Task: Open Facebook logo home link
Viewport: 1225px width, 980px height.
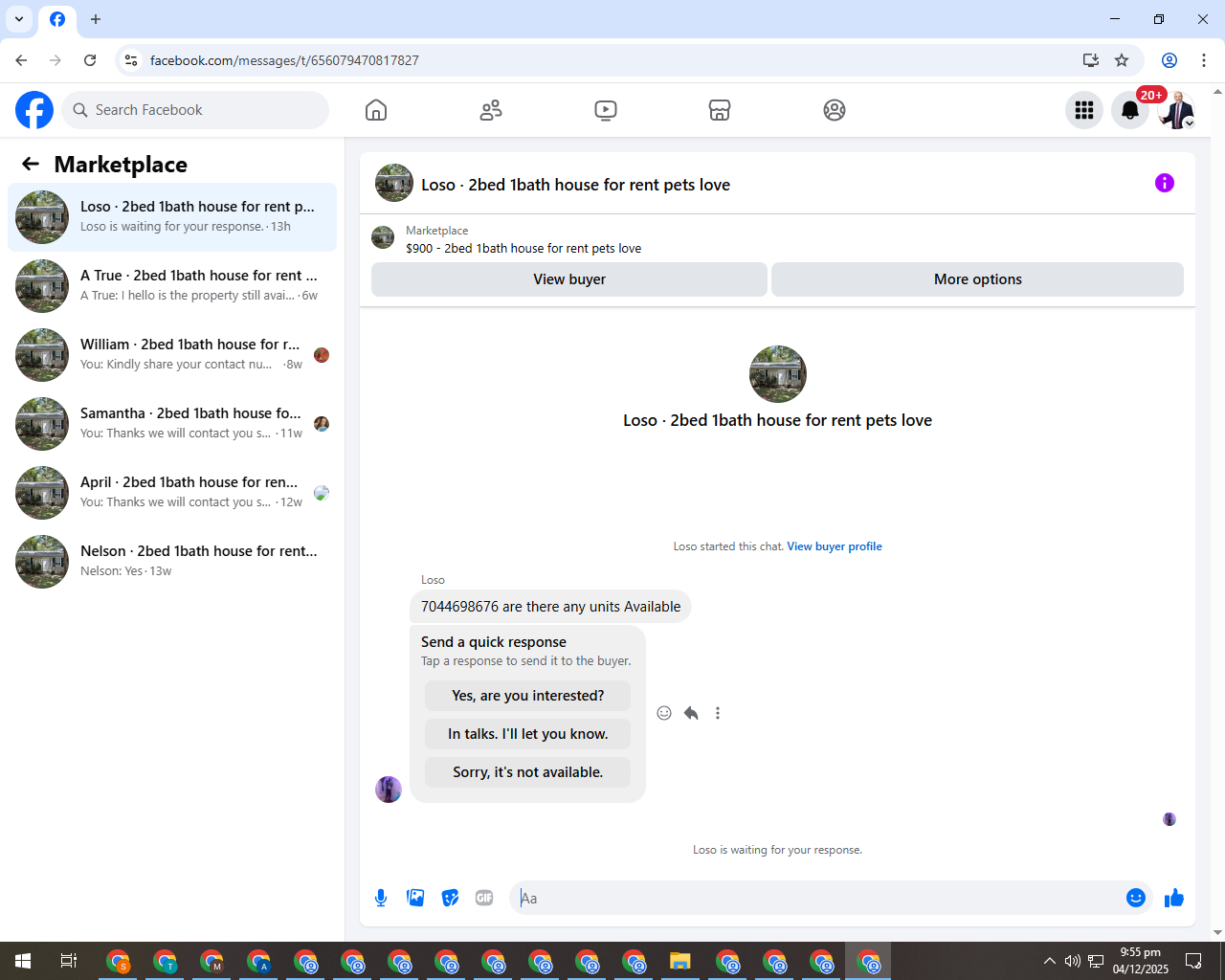Action: point(34,110)
